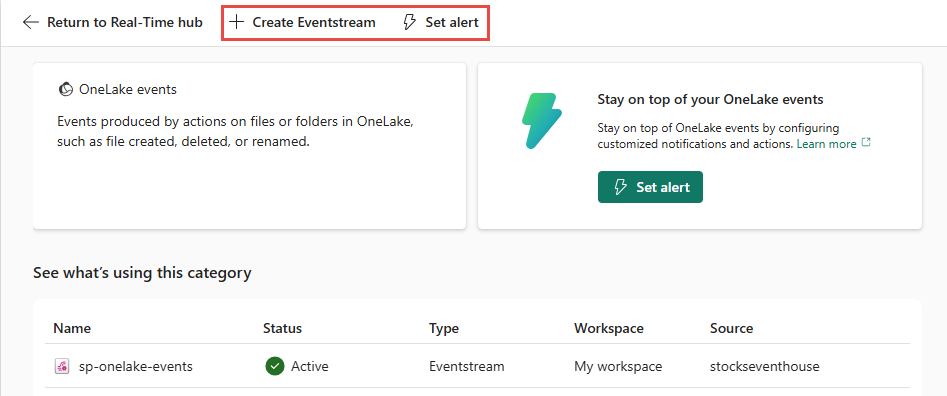Sort by the Status column header

[282, 328]
